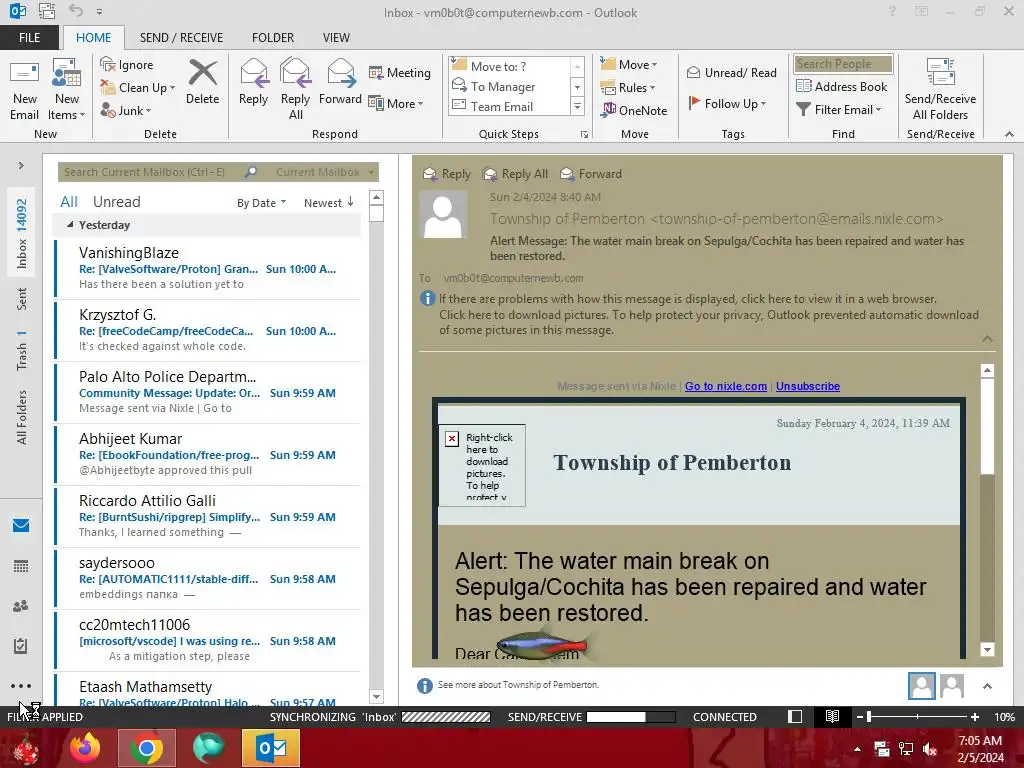Send message to OneNote

(634, 110)
